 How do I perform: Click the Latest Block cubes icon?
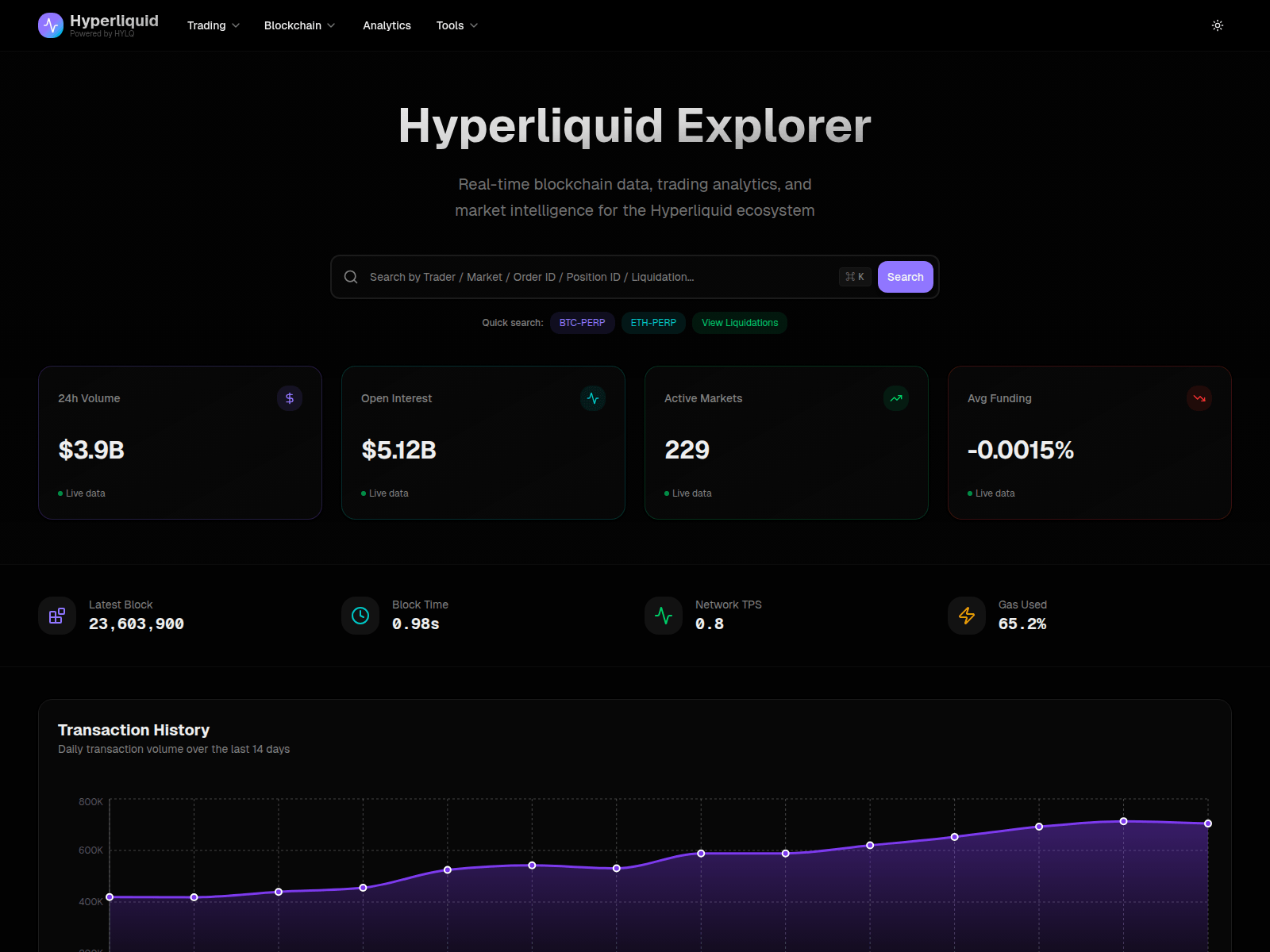[57, 616]
